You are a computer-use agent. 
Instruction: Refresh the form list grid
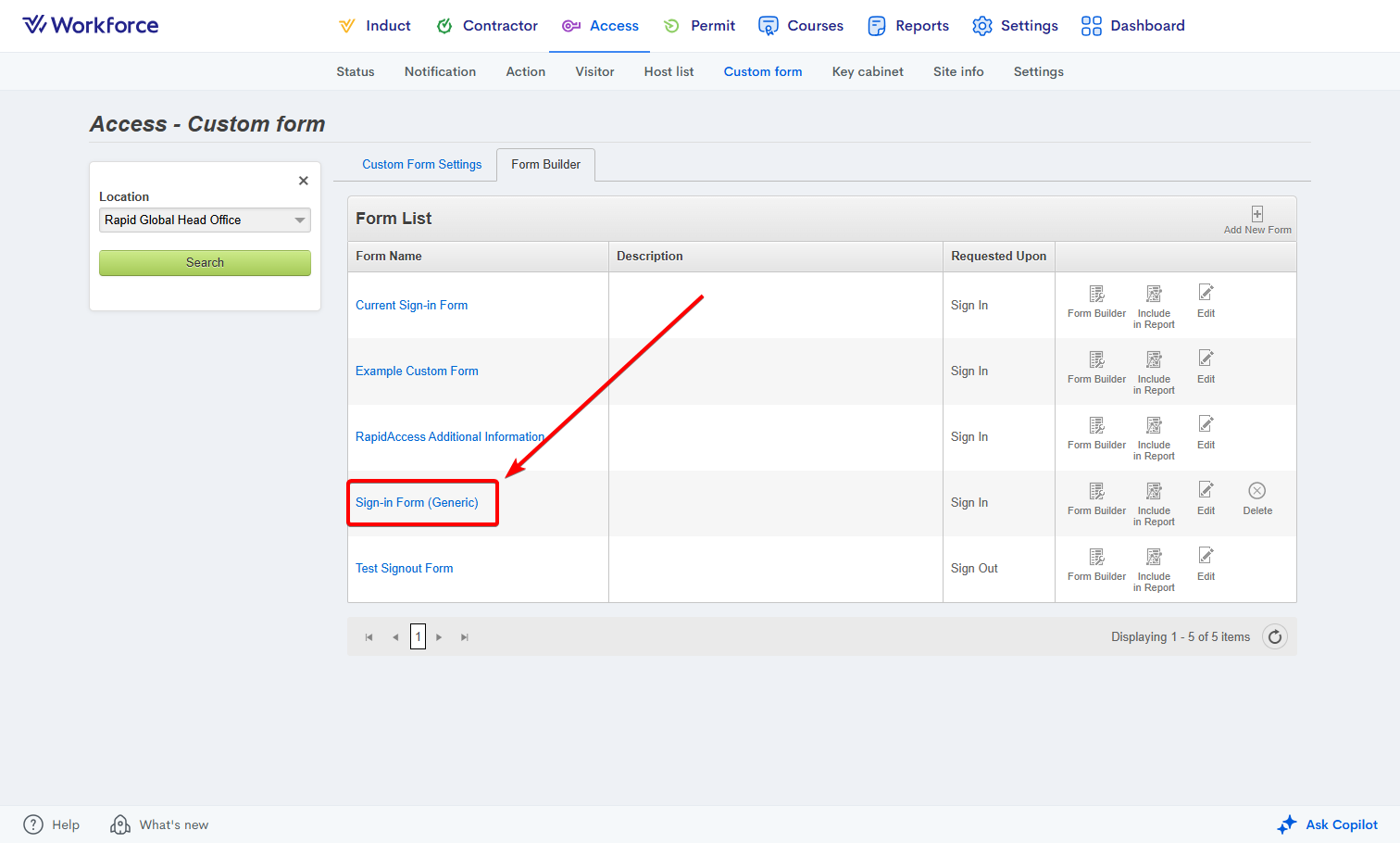tap(1275, 636)
